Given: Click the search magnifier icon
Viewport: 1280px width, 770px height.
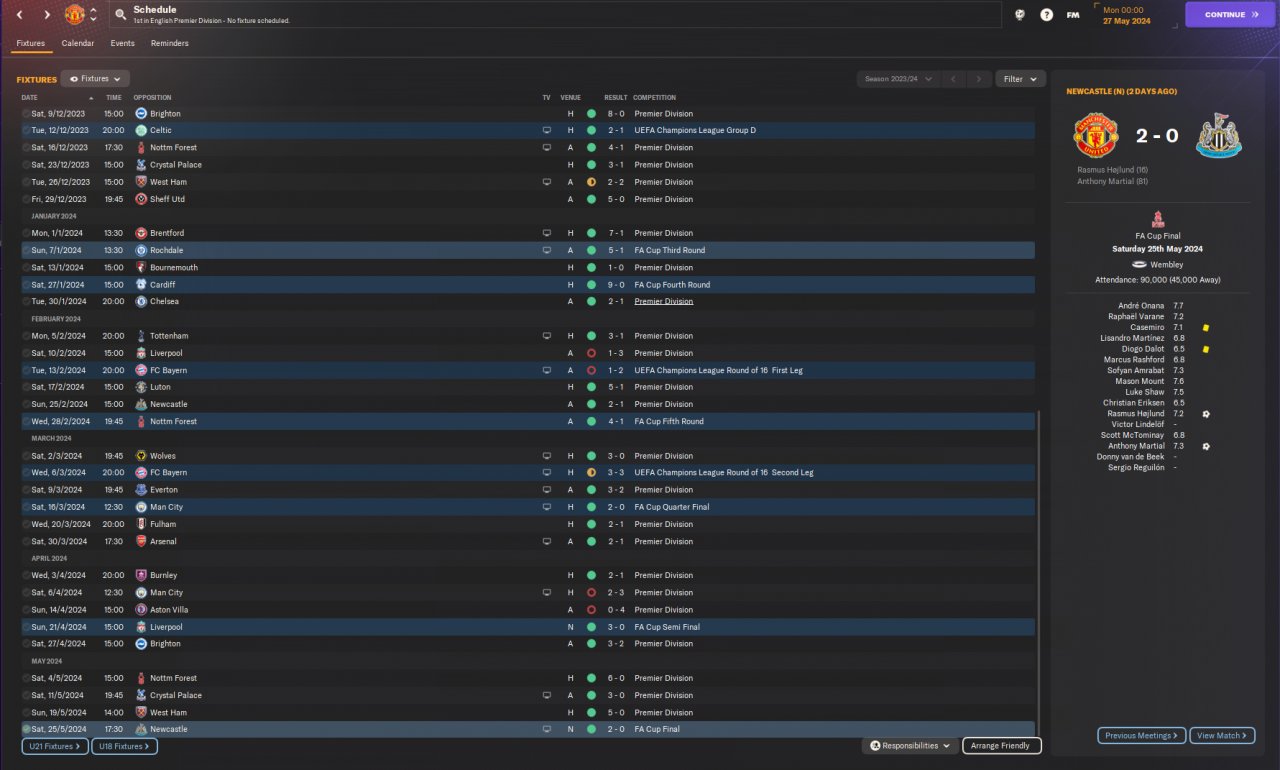Looking at the screenshot, I should coord(120,15).
